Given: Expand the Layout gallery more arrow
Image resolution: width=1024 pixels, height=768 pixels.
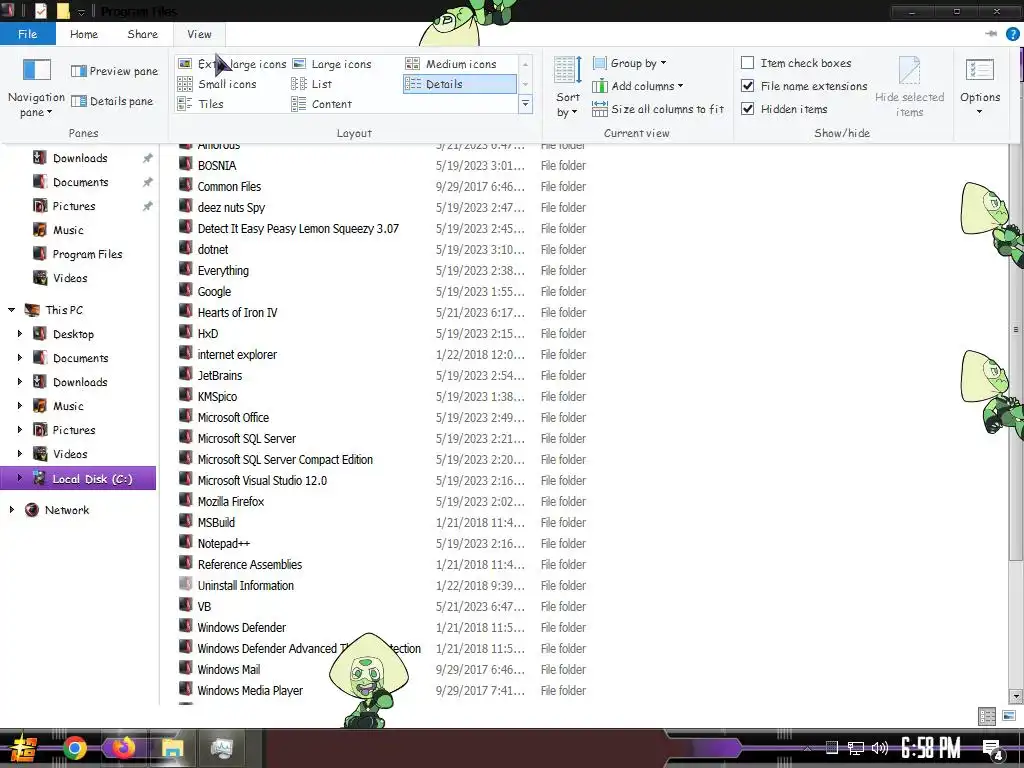Looking at the screenshot, I should click(526, 104).
